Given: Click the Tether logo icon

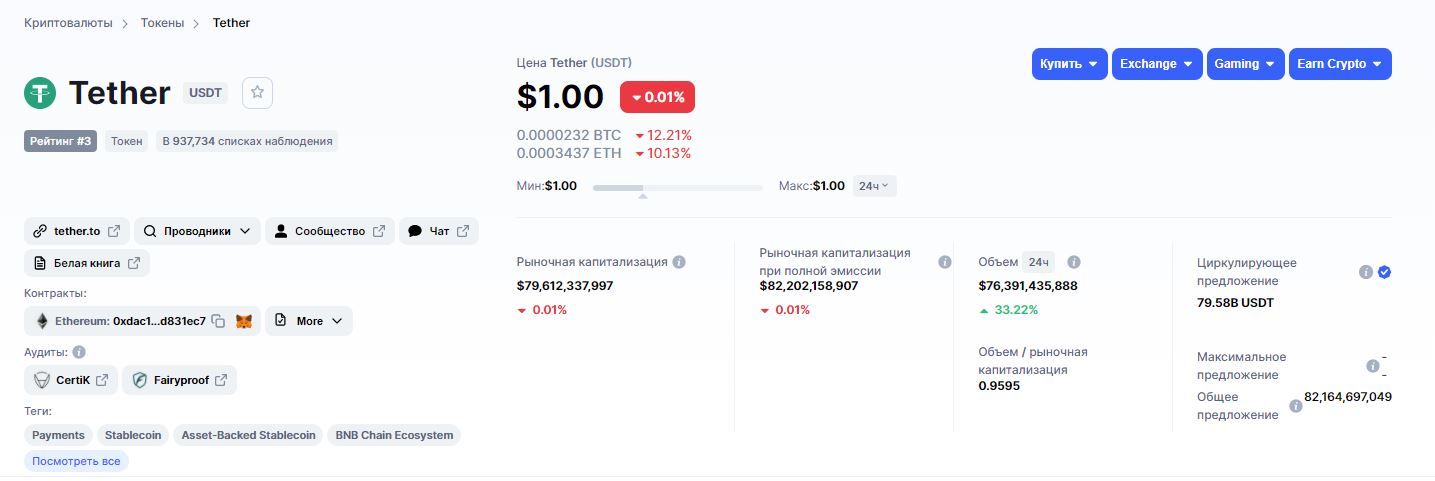Looking at the screenshot, I should tap(40, 93).
